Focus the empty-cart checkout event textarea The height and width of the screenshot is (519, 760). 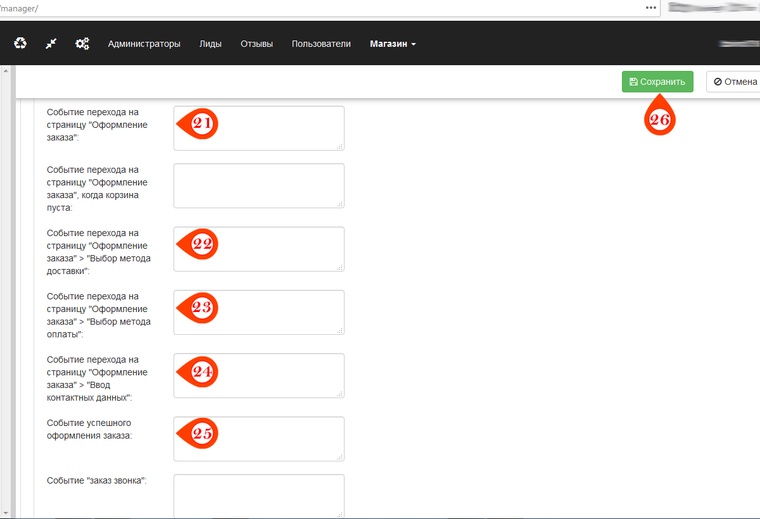point(258,186)
